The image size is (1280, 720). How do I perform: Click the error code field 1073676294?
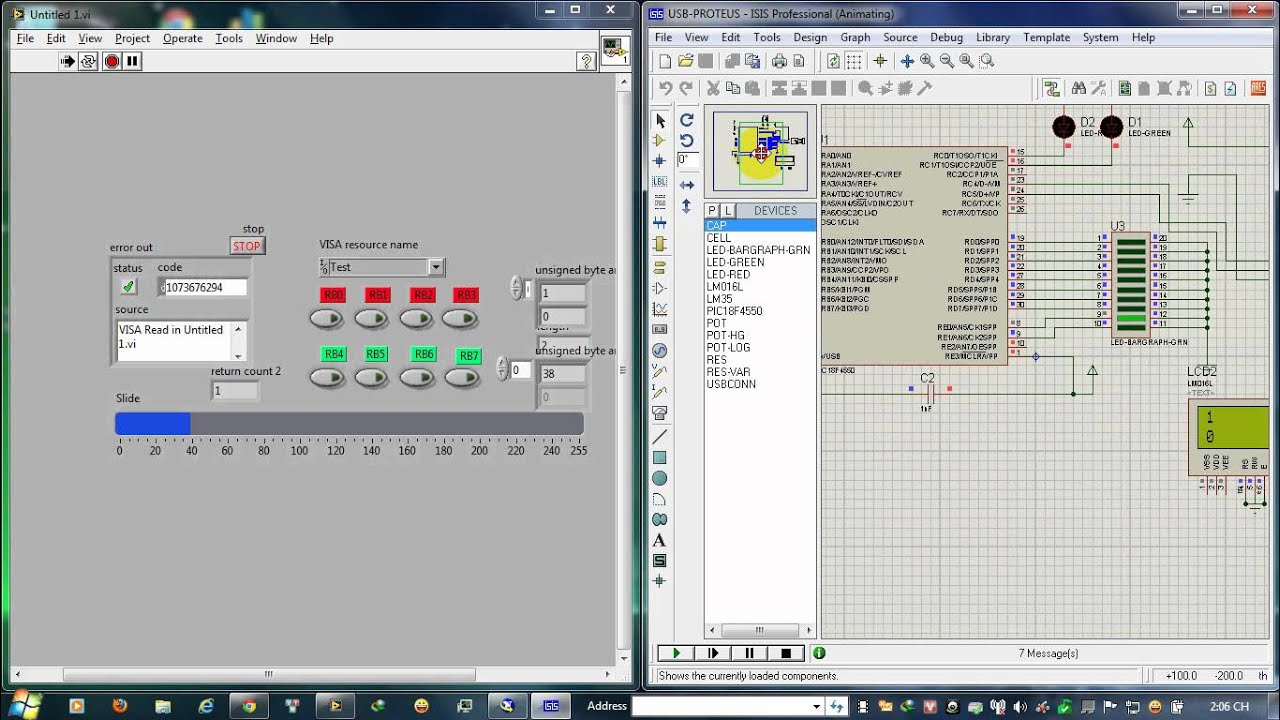pos(204,287)
